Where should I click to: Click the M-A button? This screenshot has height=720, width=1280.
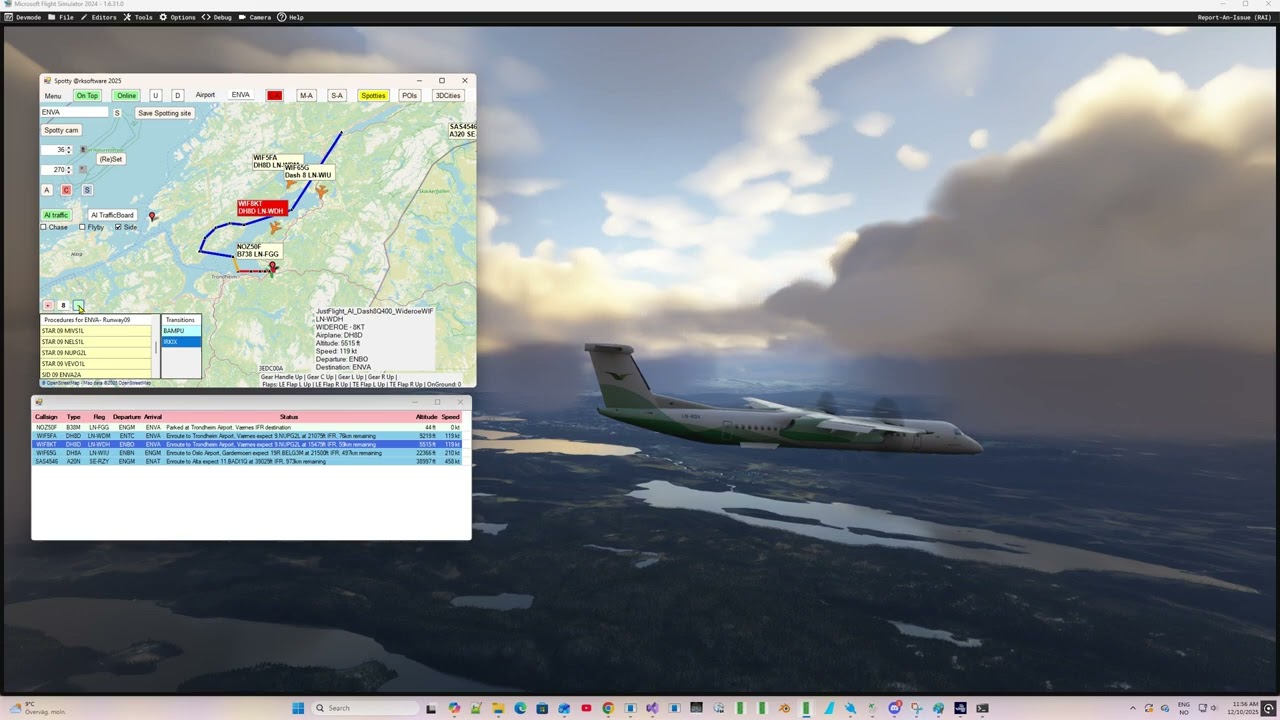click(306, 96)
